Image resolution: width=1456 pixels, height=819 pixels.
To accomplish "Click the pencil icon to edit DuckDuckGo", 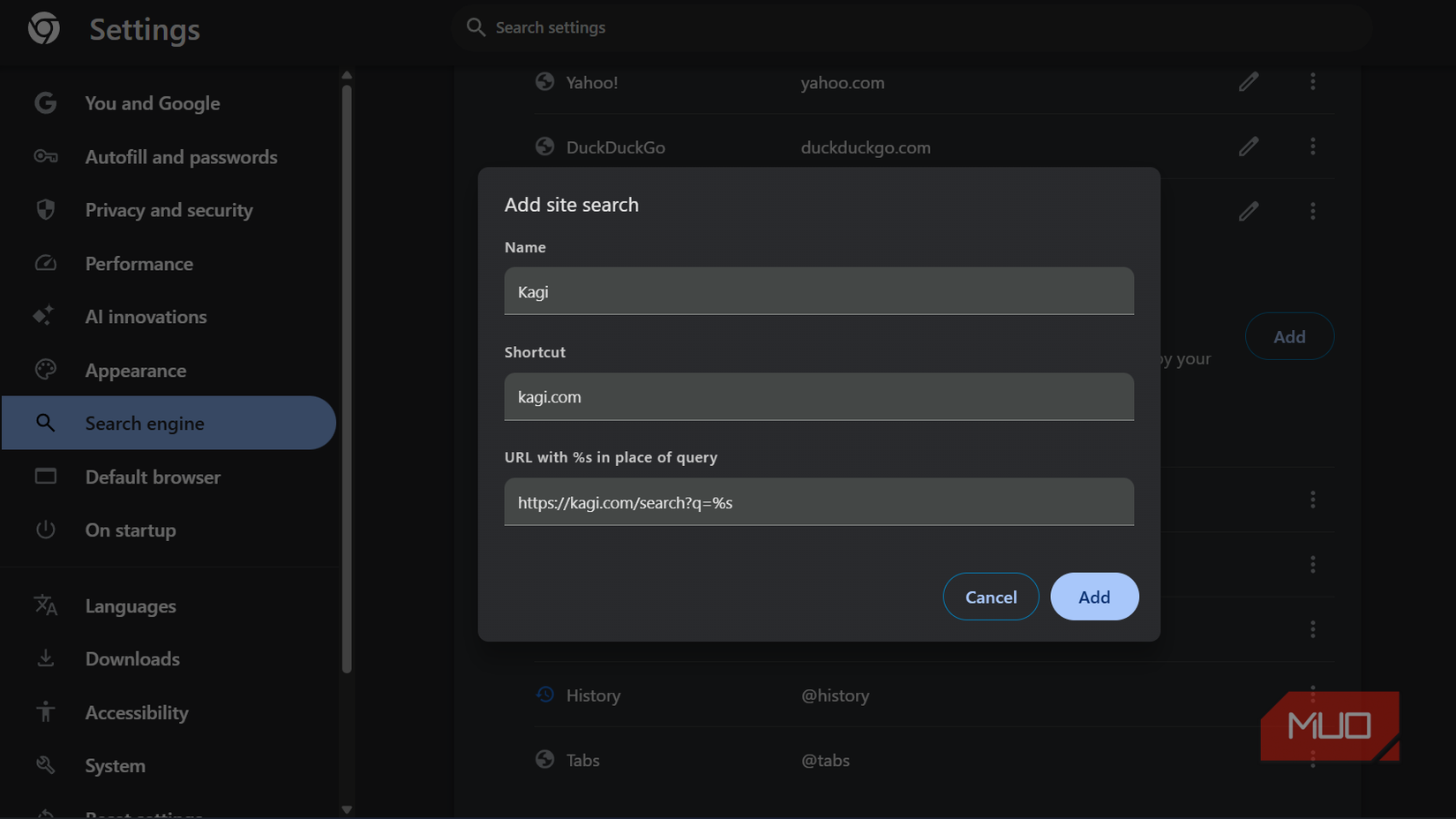I will [1249, 147].
